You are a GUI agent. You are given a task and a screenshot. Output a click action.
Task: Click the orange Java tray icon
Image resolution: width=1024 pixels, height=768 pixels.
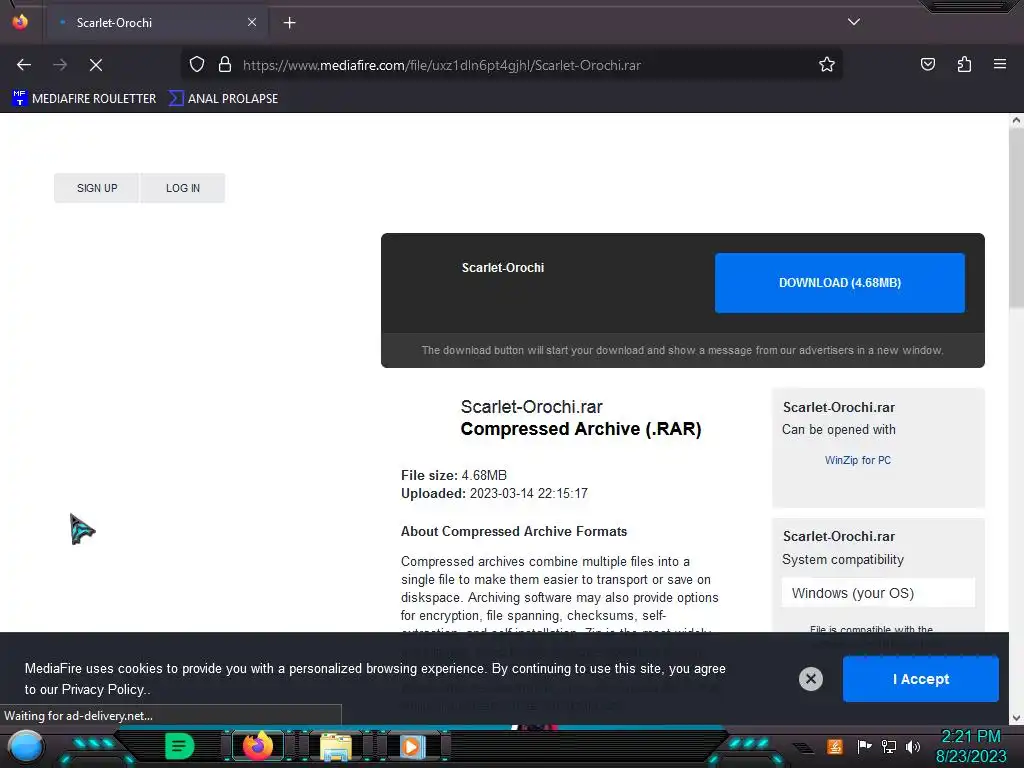[835, 746]
